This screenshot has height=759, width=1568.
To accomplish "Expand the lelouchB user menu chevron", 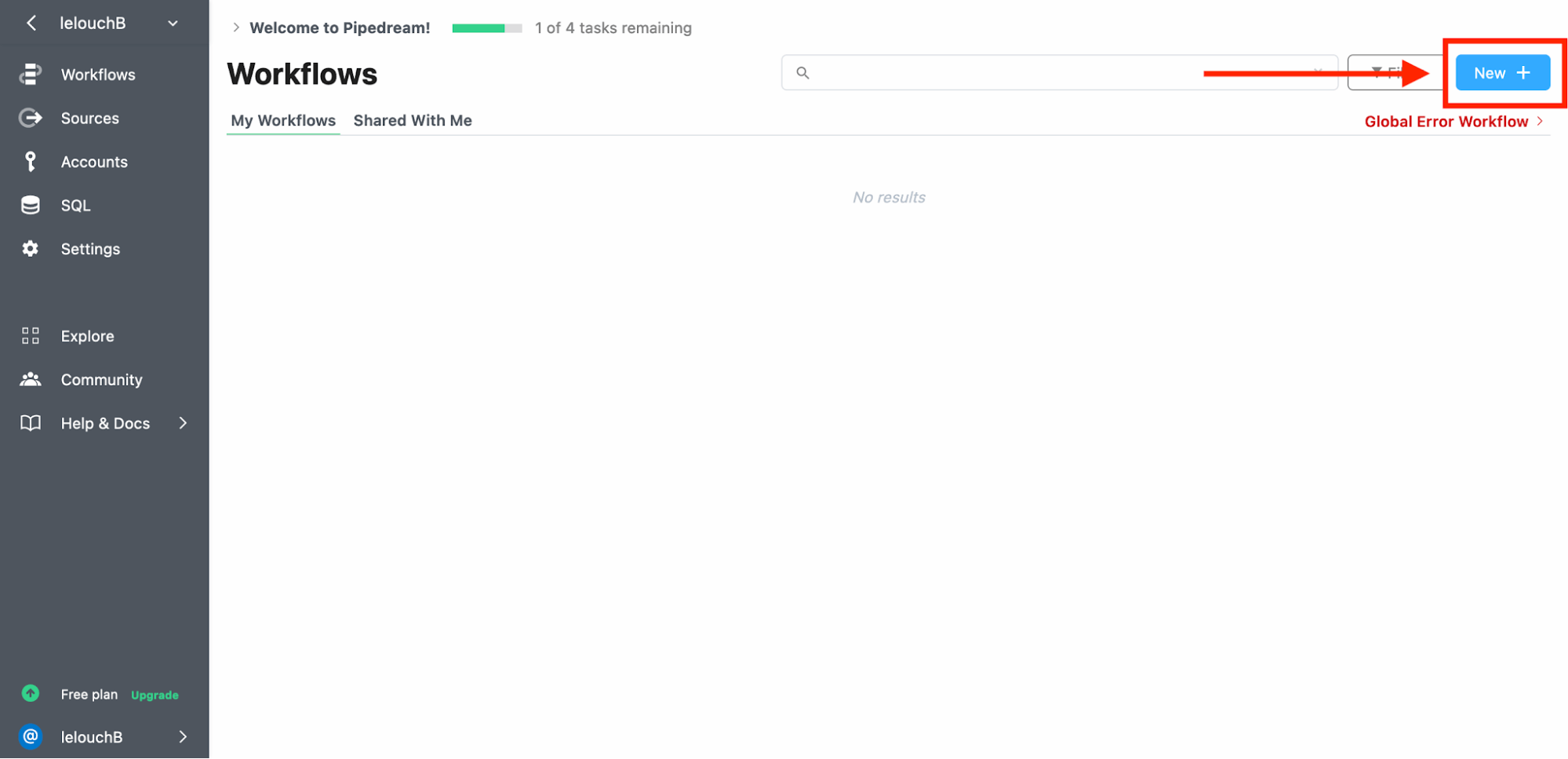I will pyautogui.click(x=183, y=737).
